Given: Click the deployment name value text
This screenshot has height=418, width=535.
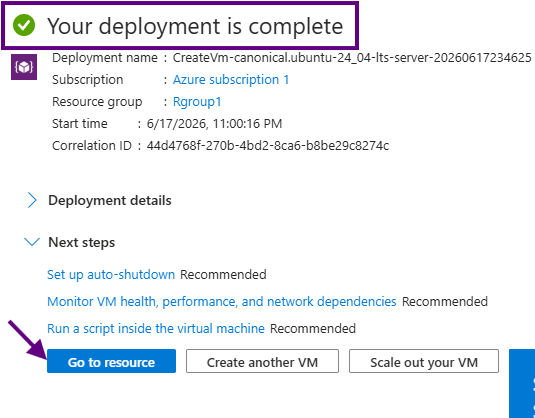Looking at the screenshot, I should [352, 58].
